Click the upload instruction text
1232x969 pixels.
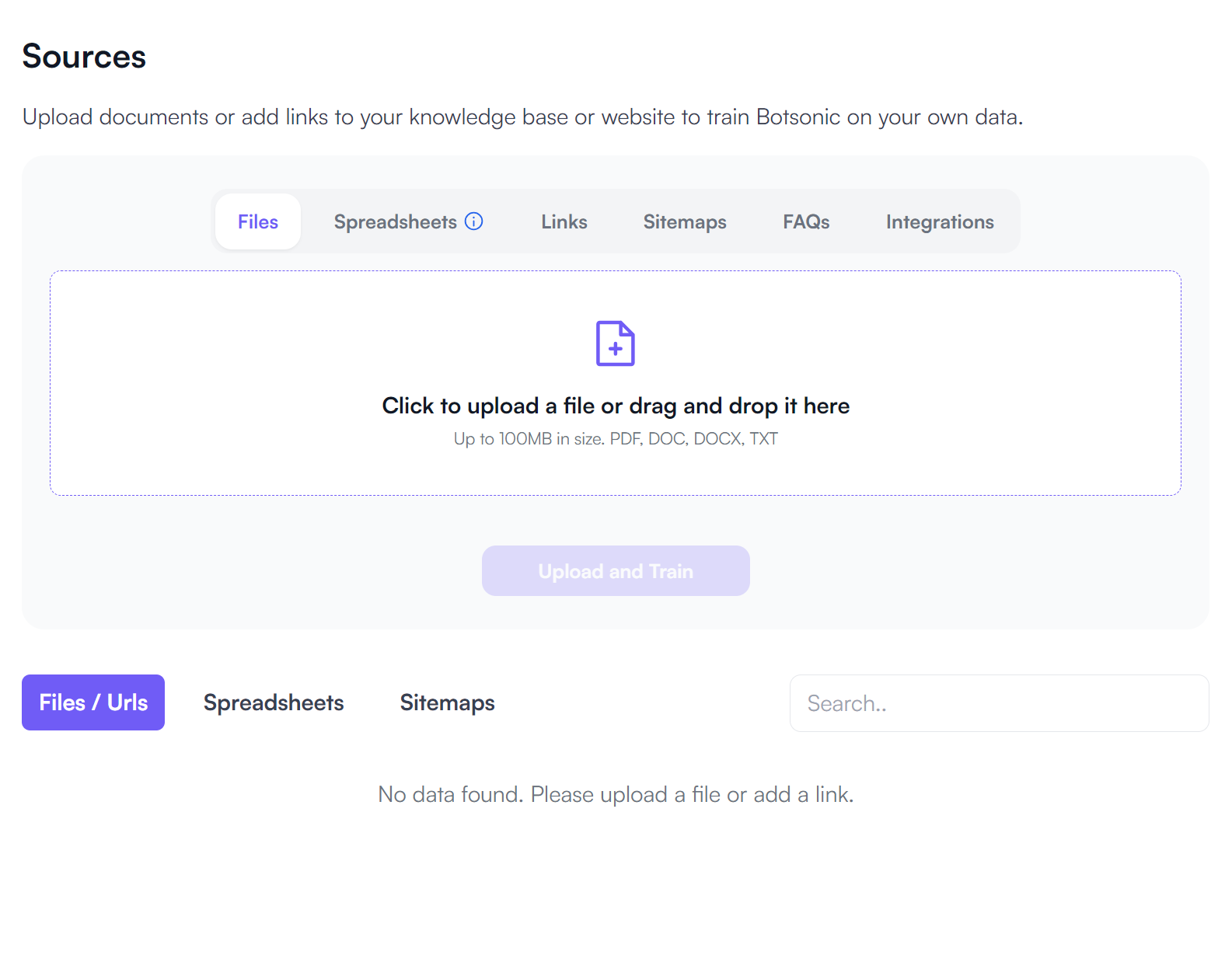(615, 405)
